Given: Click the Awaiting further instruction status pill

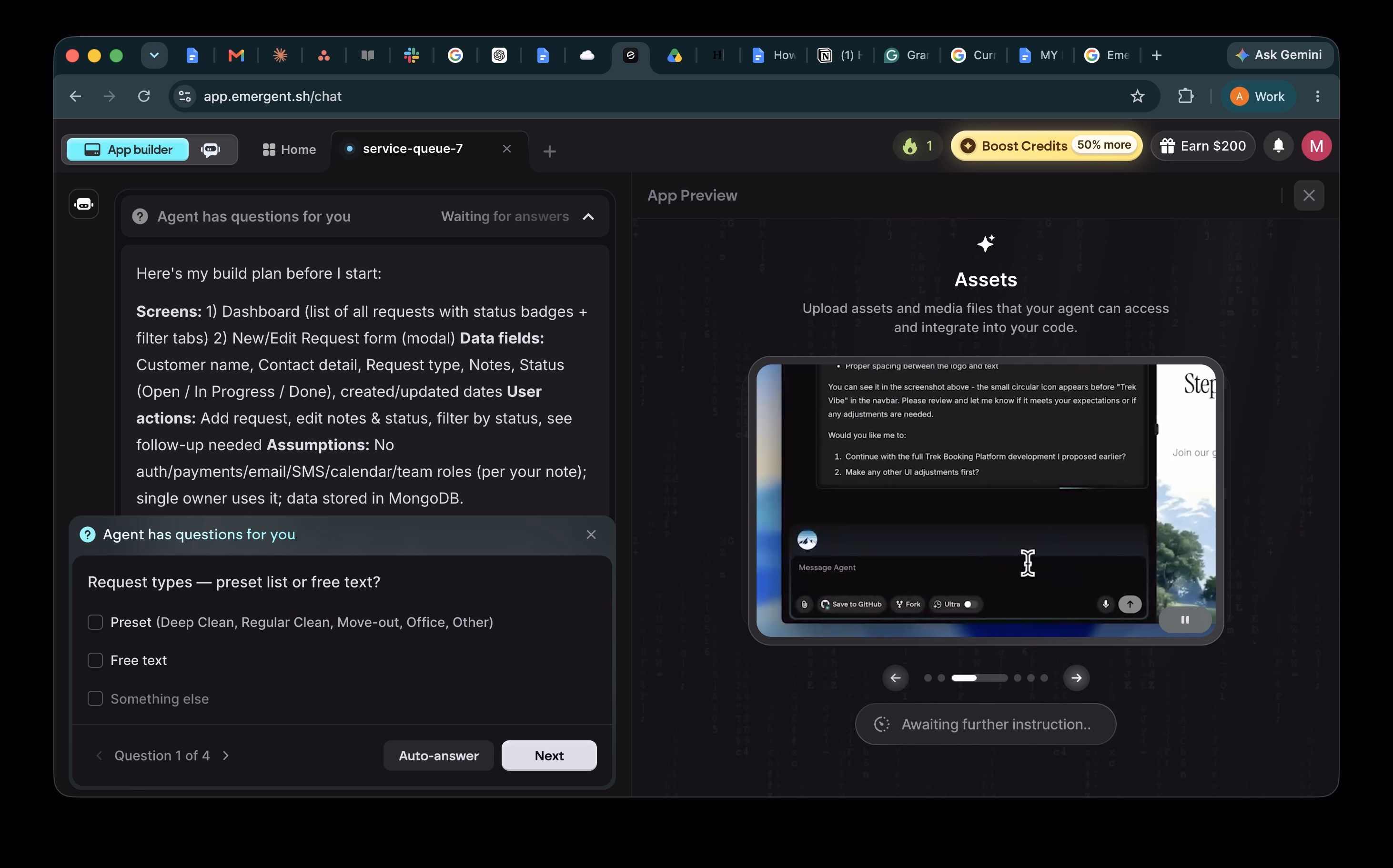Looking at the screenshot, I should (986, 725).
